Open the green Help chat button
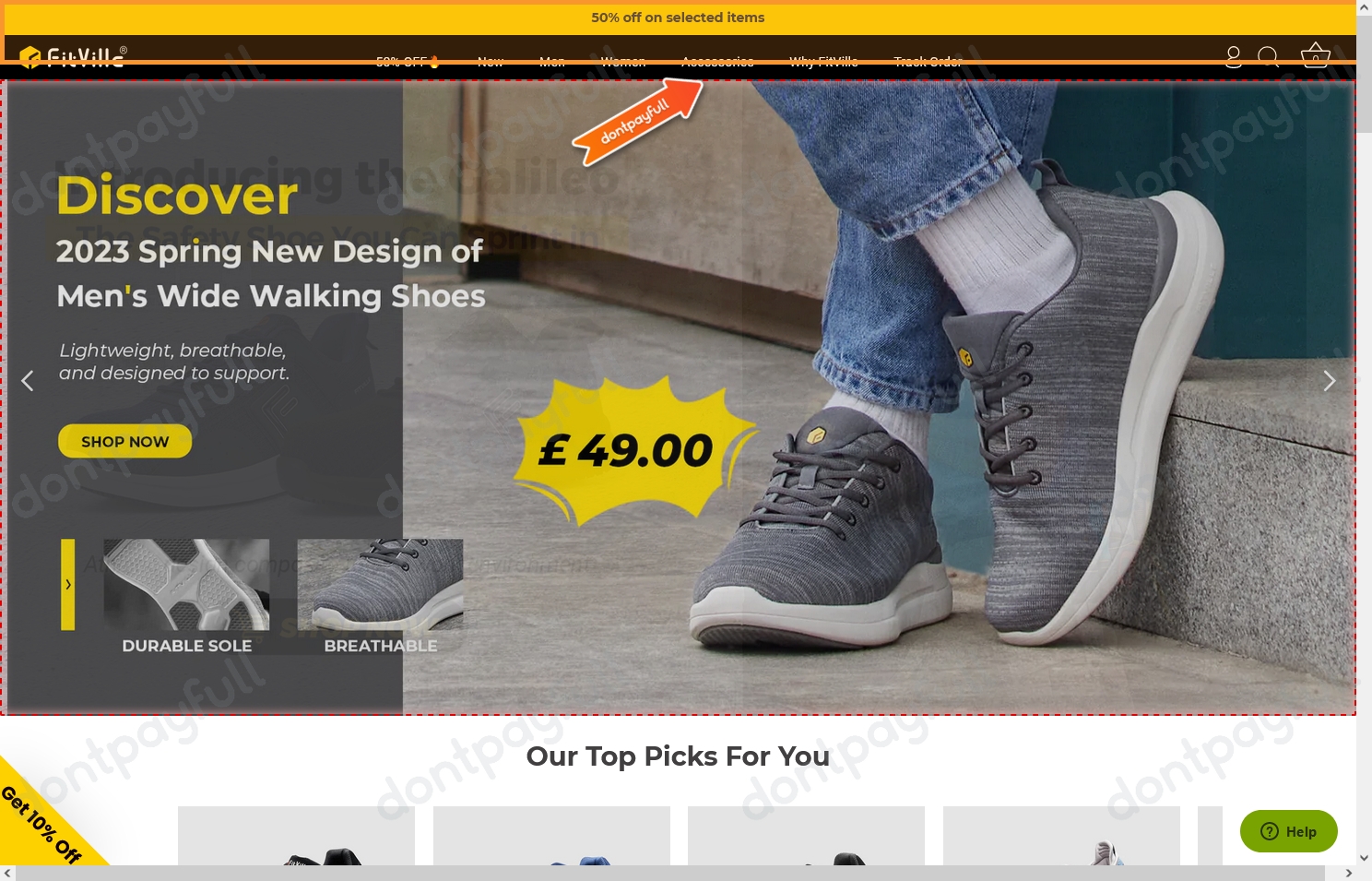Image resolution: width=1372 pixels, height=881 pixels. coord(1288,831)
